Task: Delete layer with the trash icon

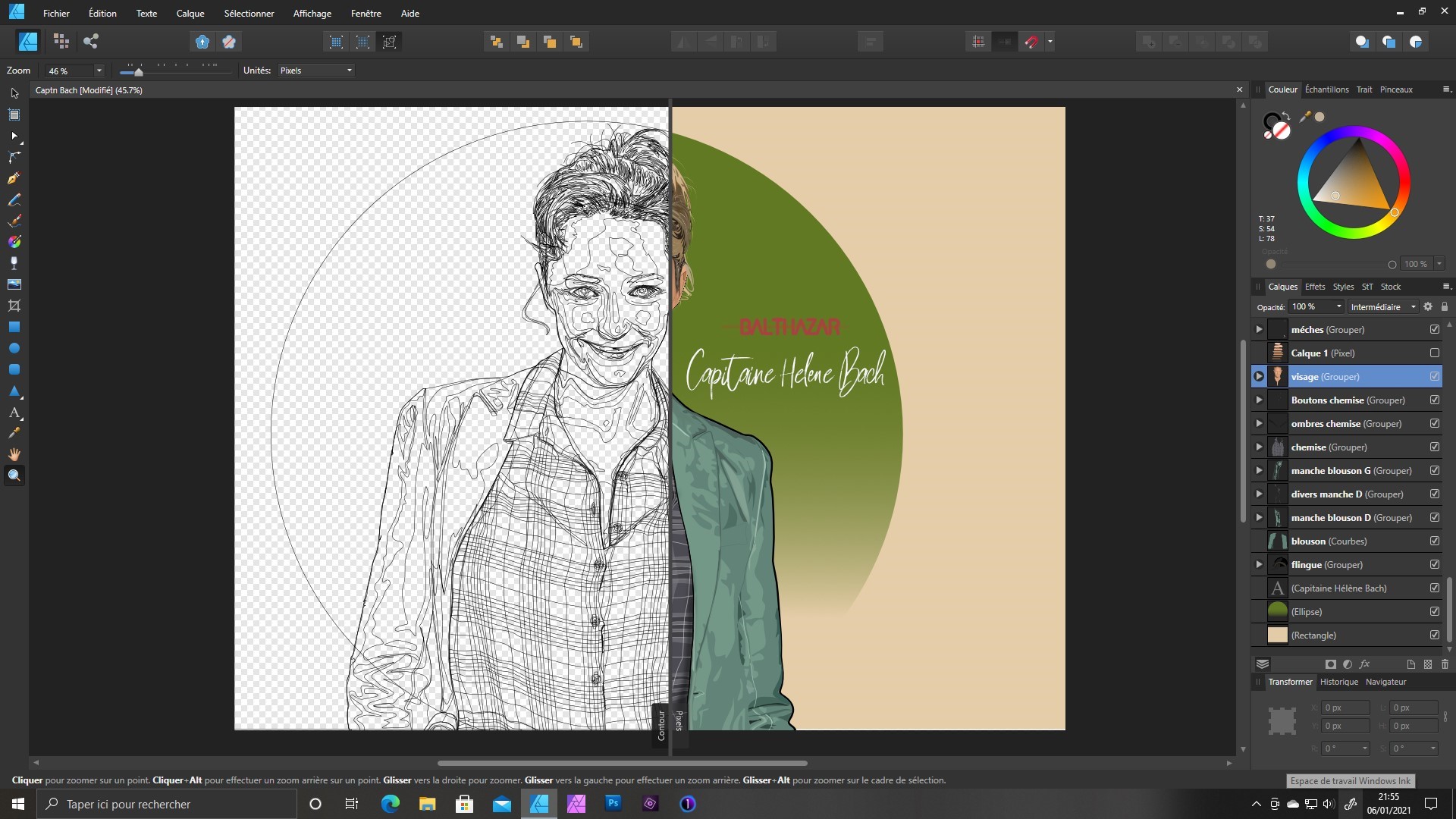Action: (x=1445, y=664)
